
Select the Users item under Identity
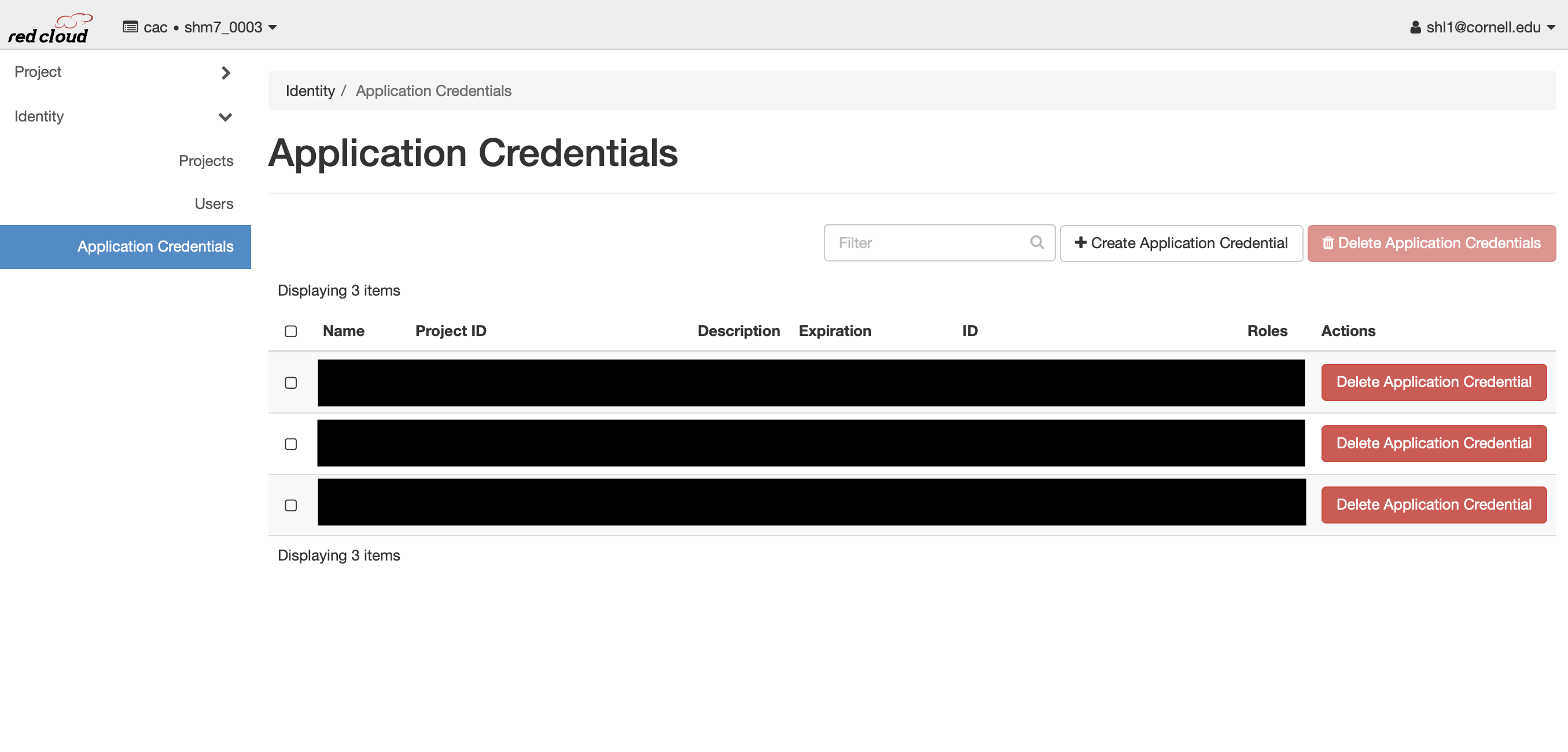214,203
